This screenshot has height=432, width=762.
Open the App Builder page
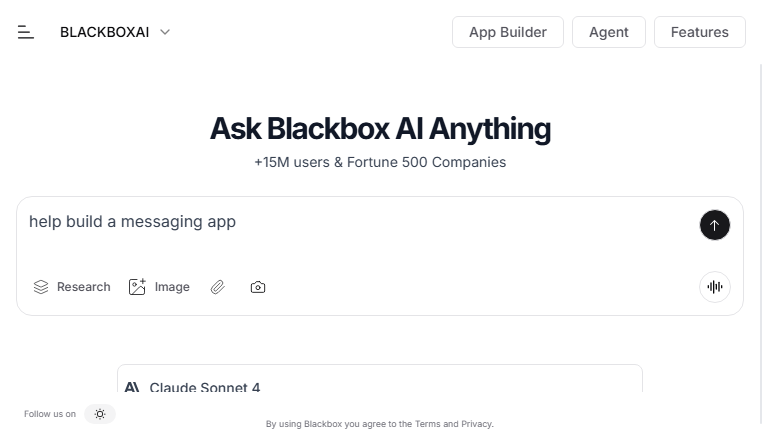[x=508, y=32]
